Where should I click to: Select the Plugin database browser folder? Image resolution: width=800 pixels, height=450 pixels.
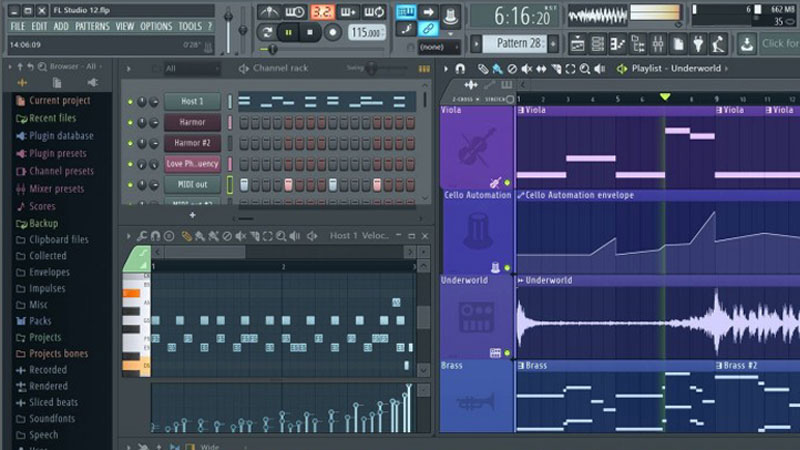click(x=61, y=136)
